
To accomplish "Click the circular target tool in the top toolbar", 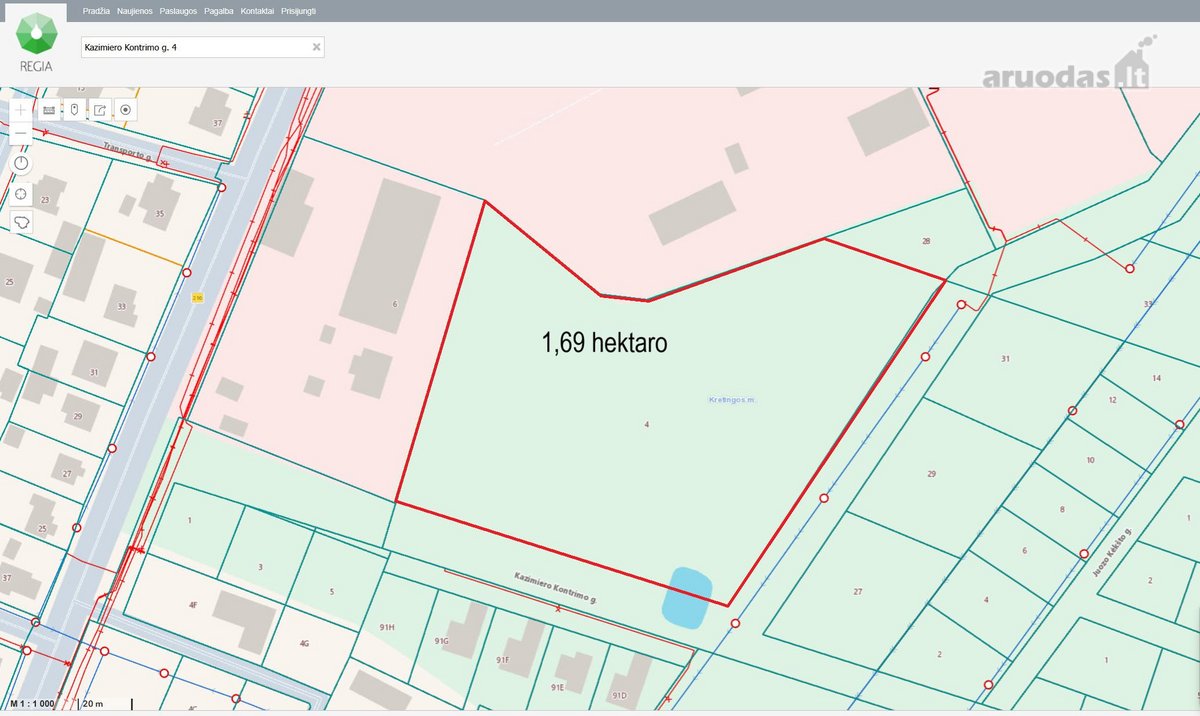I will [x=125, y=109].
